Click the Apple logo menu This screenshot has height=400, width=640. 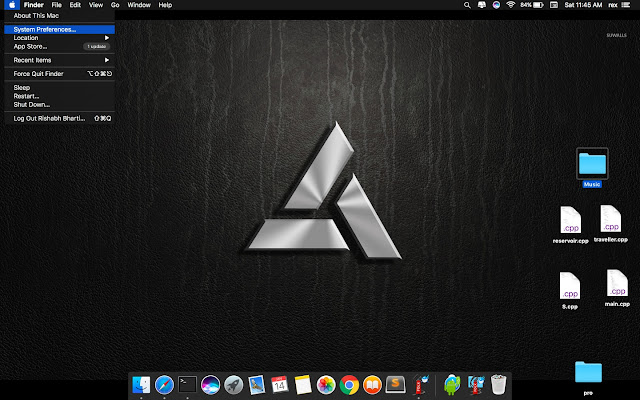(x=12, y=5)
